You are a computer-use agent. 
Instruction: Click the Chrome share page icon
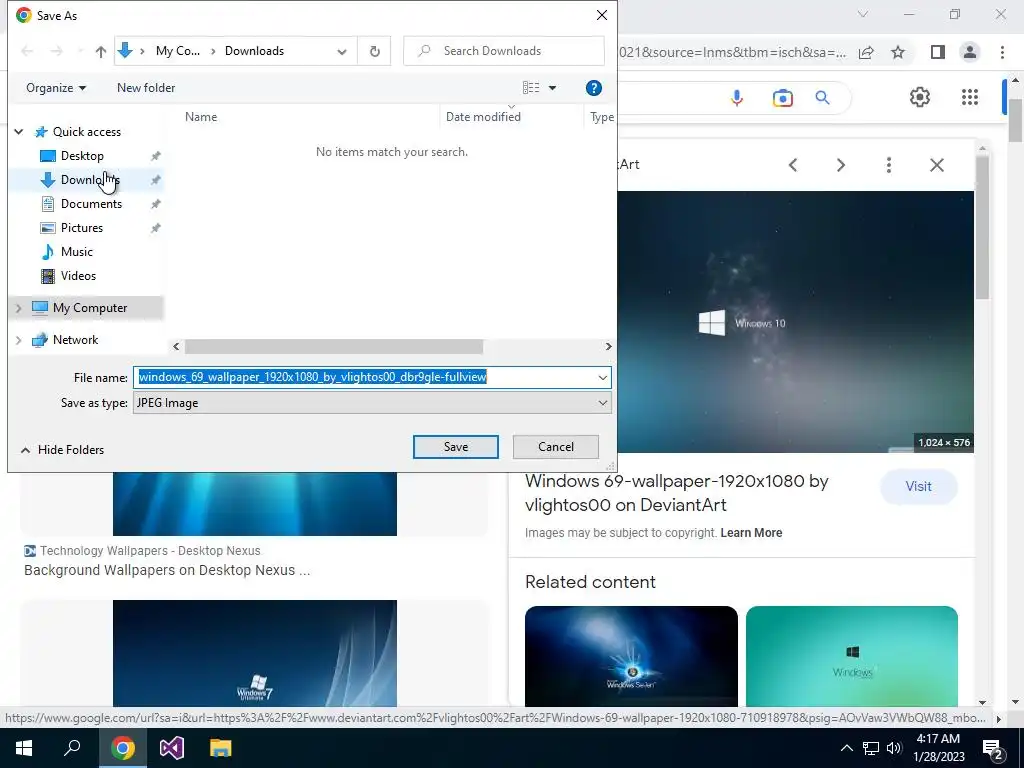click(x=866, y=52)
